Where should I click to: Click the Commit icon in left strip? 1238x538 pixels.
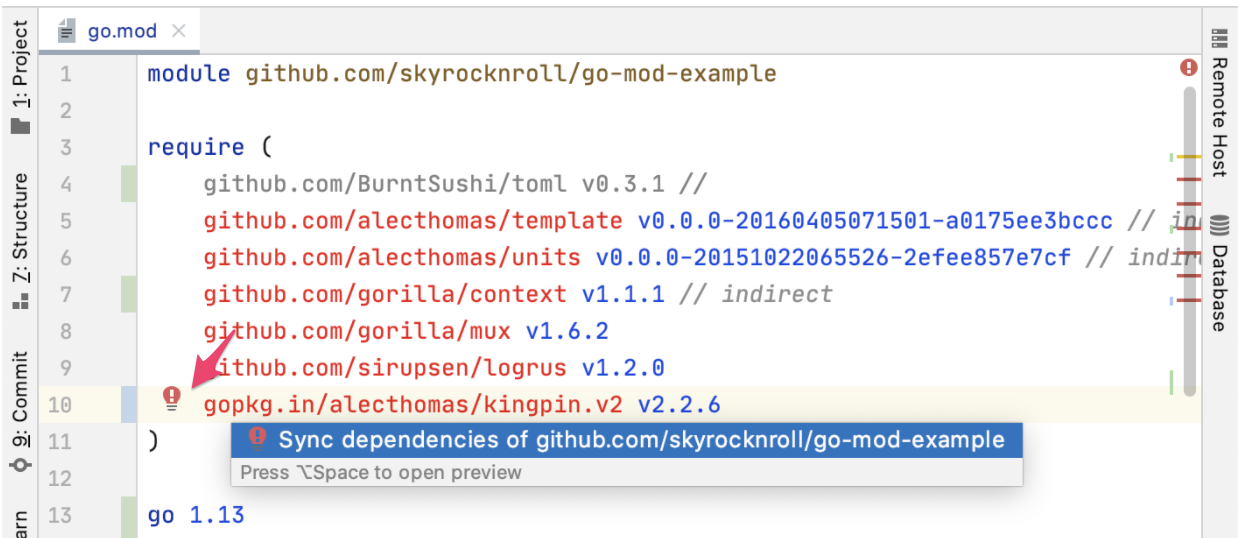pyautogui.click(x=20, y=465)
